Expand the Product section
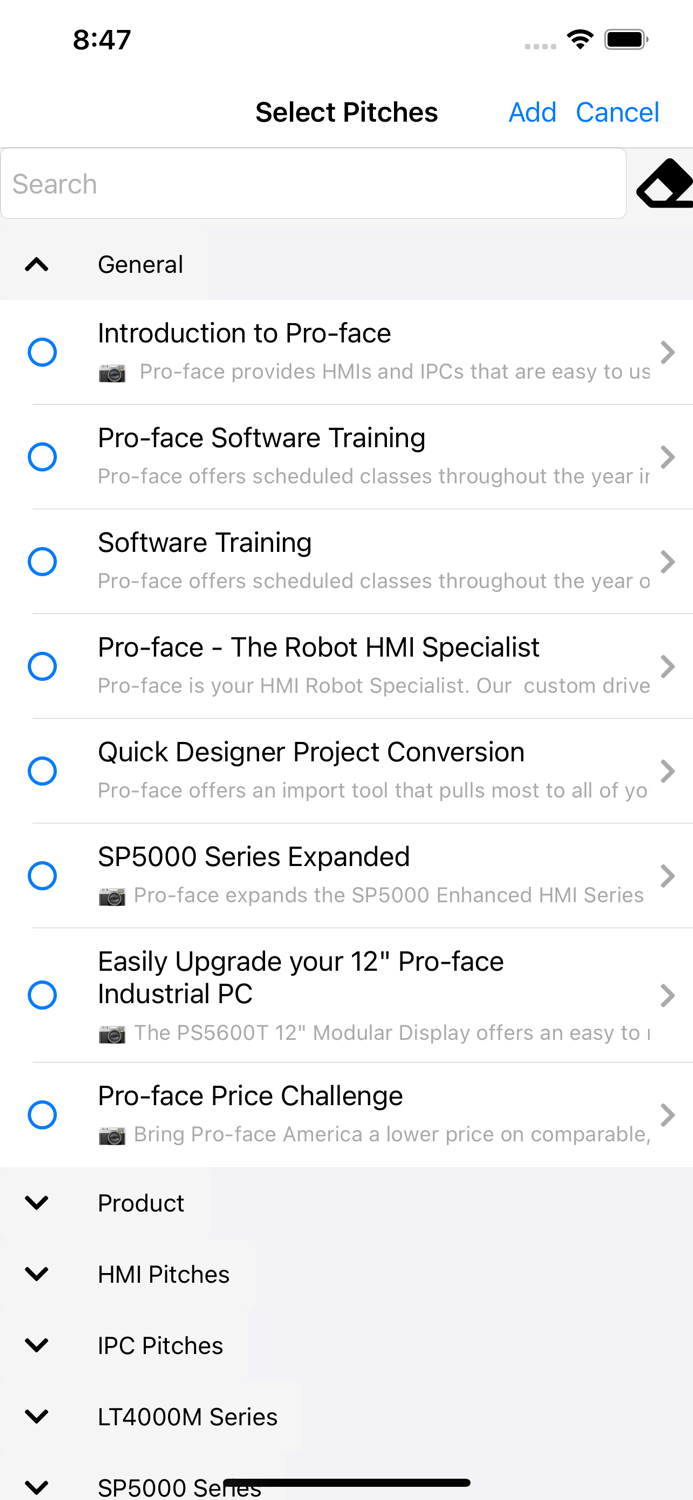 (x=36, y=1203)
